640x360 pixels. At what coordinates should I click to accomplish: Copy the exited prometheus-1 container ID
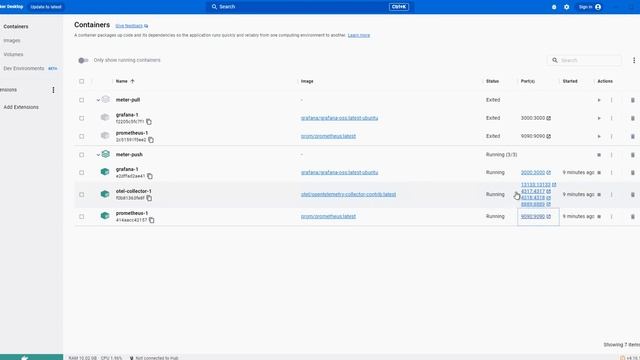151,140
